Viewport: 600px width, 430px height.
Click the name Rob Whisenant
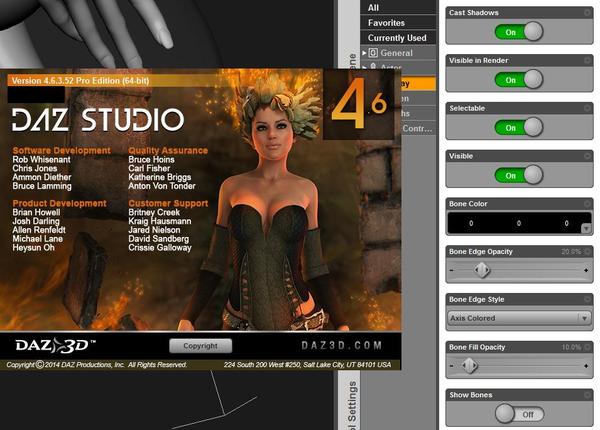(x=41, y=160)
